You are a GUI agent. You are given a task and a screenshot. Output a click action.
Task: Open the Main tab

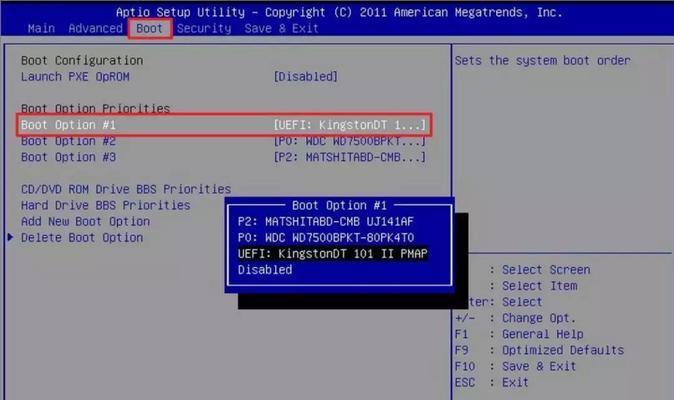tap(41, 29)
